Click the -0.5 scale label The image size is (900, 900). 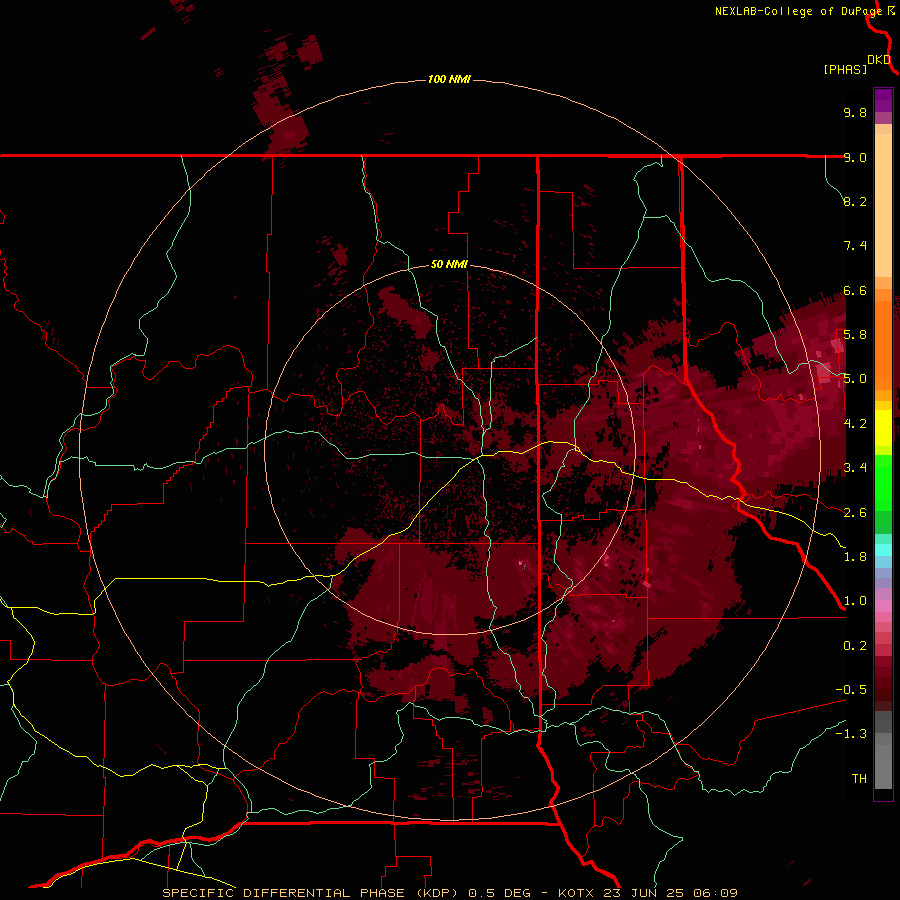click(851, 690)
